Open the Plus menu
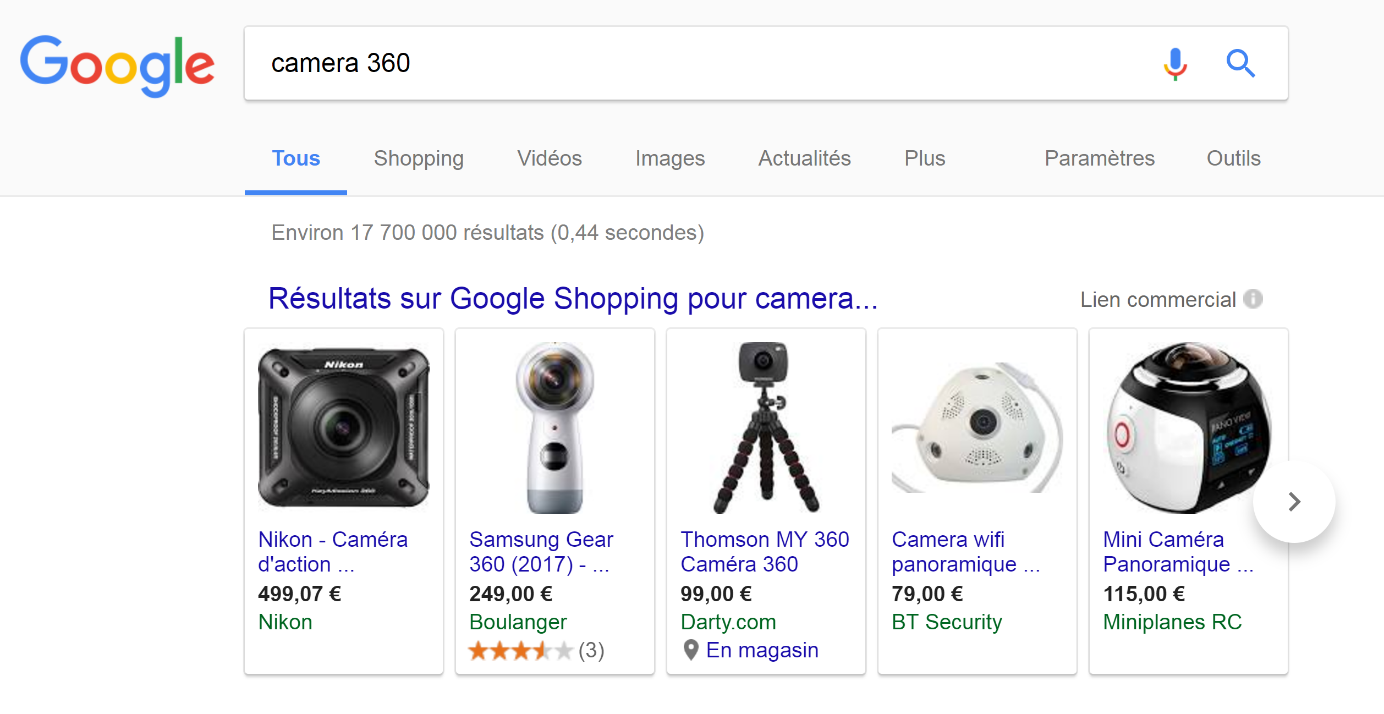Viewport: 1384px width, 714px height. 924,158
